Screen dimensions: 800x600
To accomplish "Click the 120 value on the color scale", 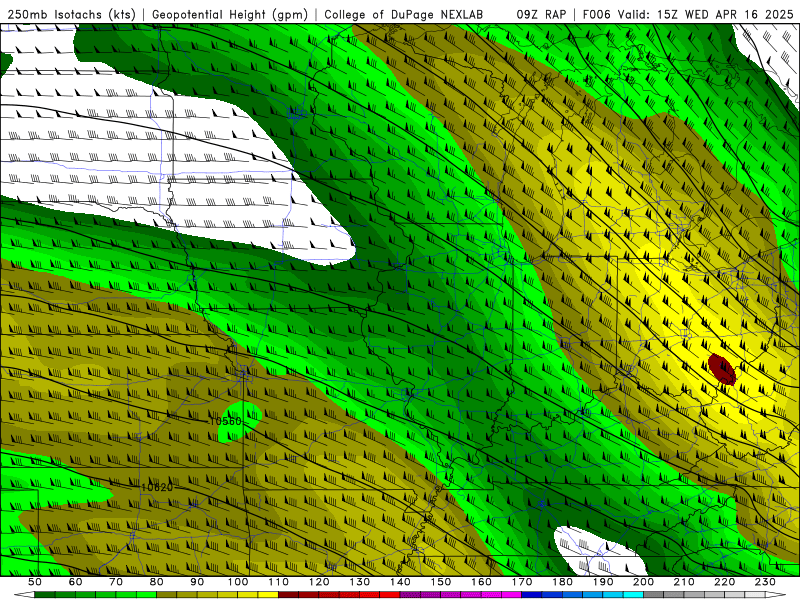I will 319,582.
